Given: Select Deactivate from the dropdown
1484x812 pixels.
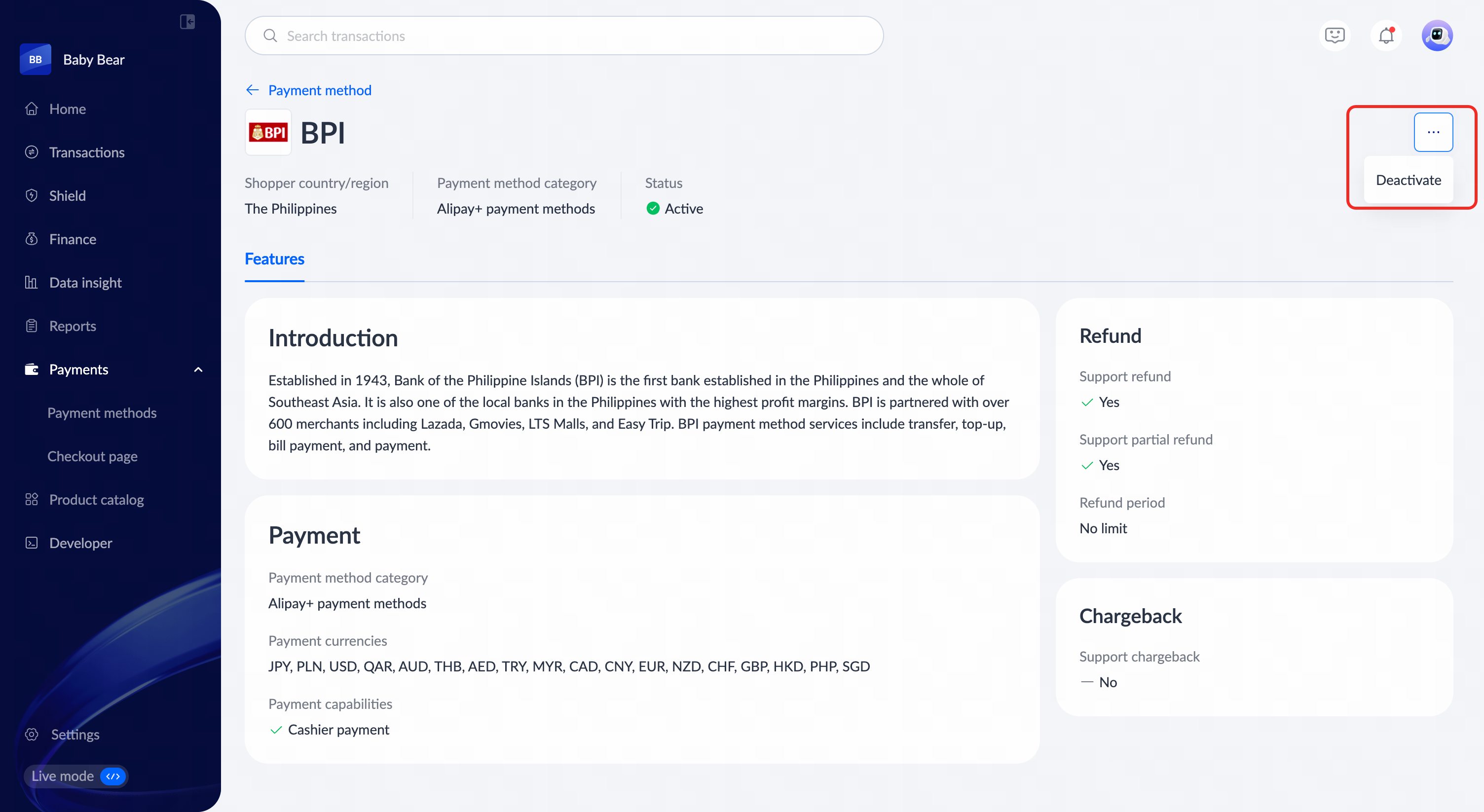Looking at the screenshot, I should 1409,180.
